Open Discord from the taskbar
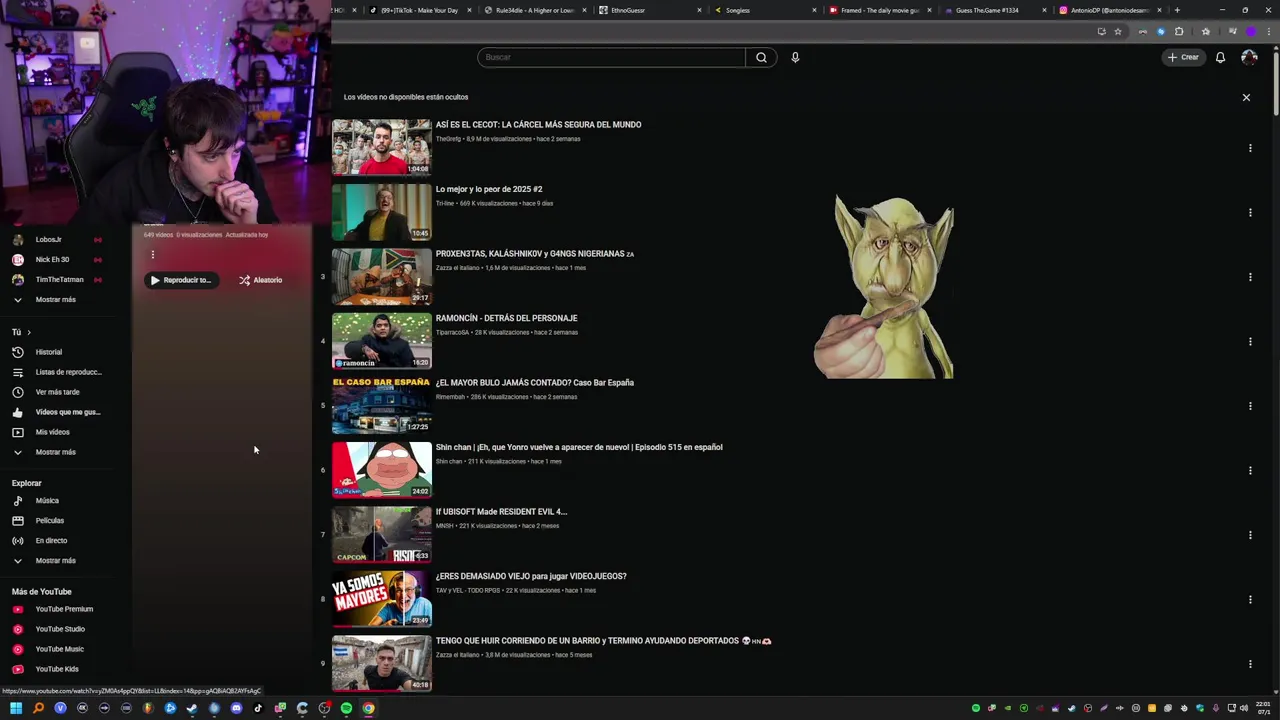 [x=236, y=708]
